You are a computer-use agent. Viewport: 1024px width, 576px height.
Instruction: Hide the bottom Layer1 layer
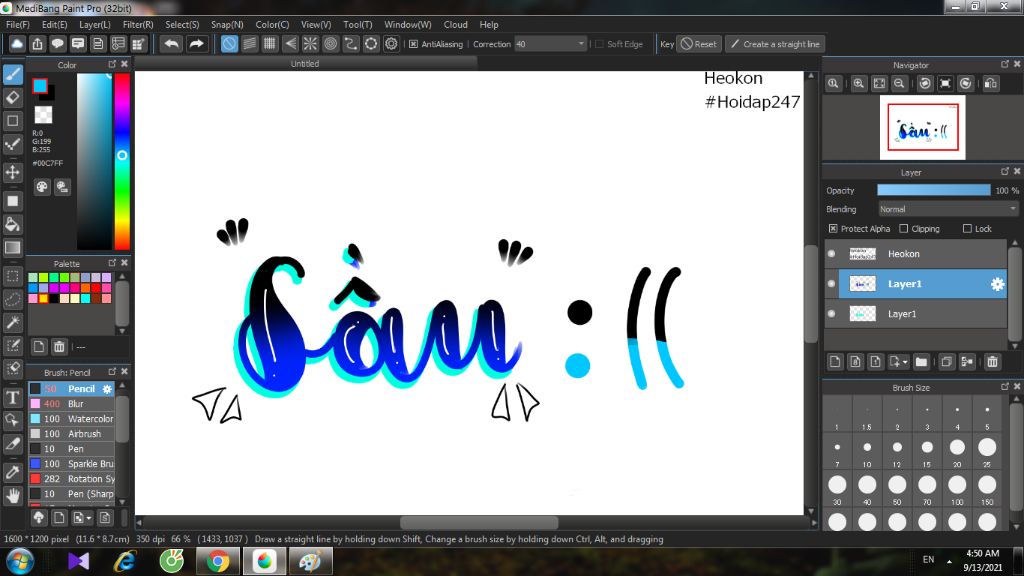[831, 314]
